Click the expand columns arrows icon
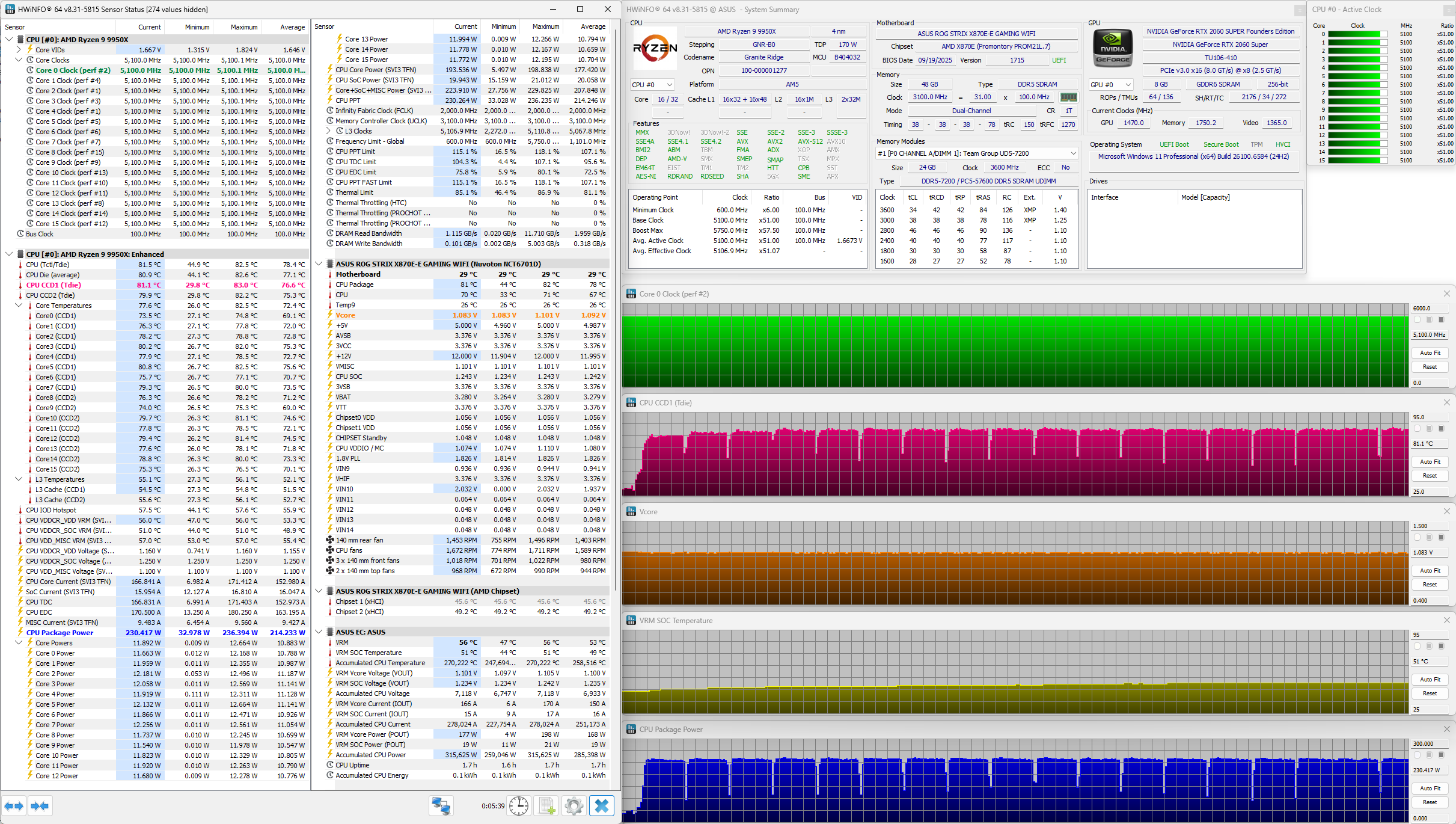This screenshot has height=824, width=1456. [x=14, y=806]
